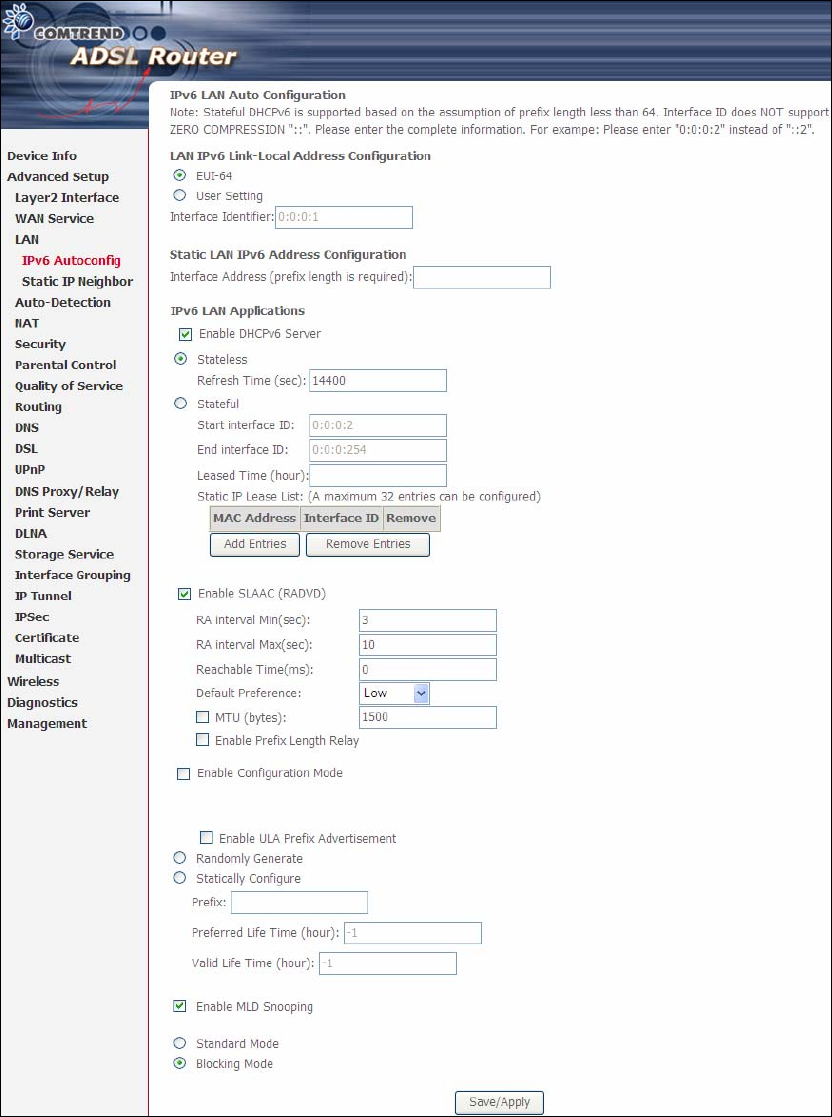Click Start interface ID field
Viewport: 832px width, 1117px height.
click(378, 425)
